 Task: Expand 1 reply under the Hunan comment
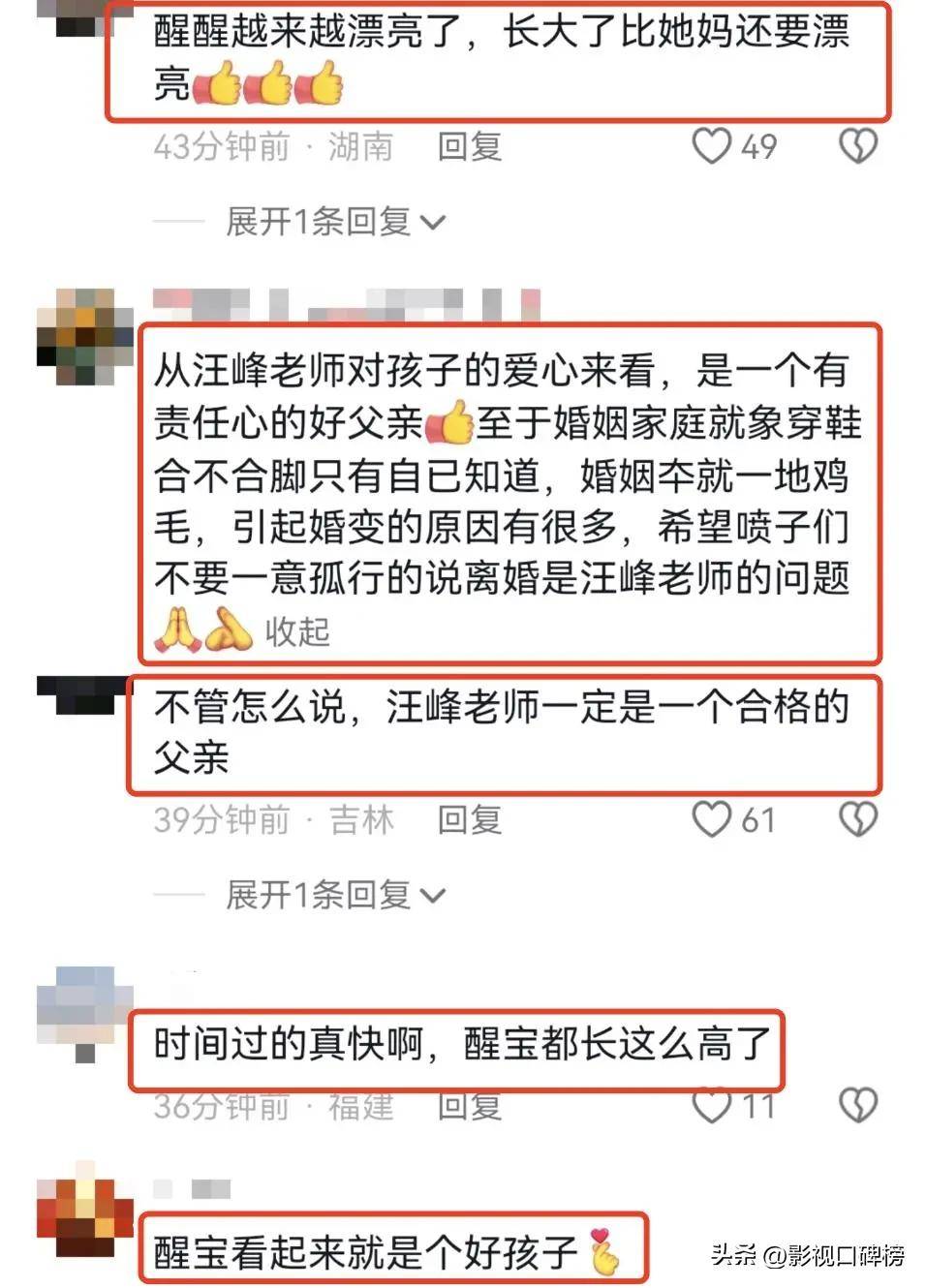click(335, 222)
